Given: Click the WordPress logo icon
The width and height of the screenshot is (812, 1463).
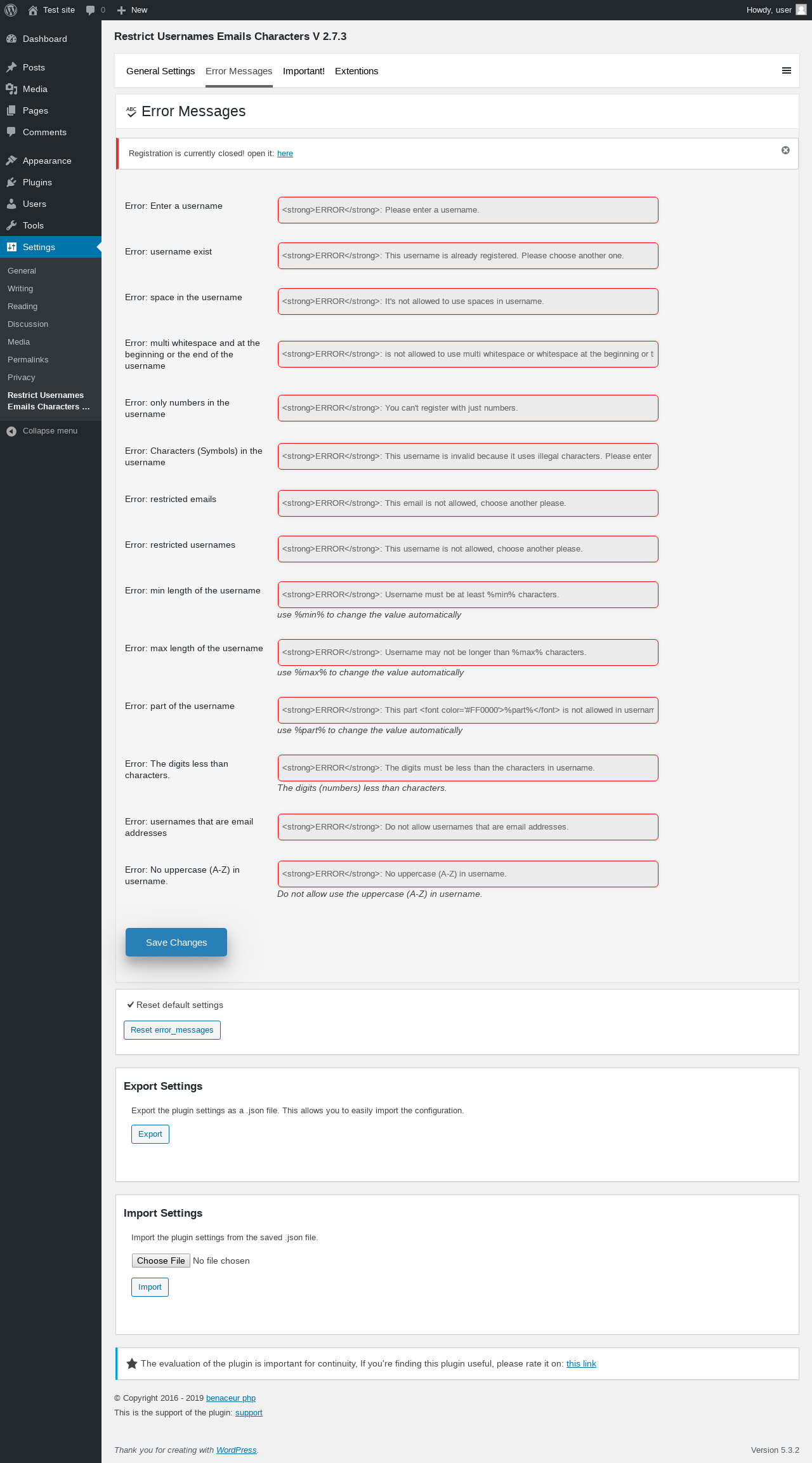Looking at the screenshot, I should (11, 10).
